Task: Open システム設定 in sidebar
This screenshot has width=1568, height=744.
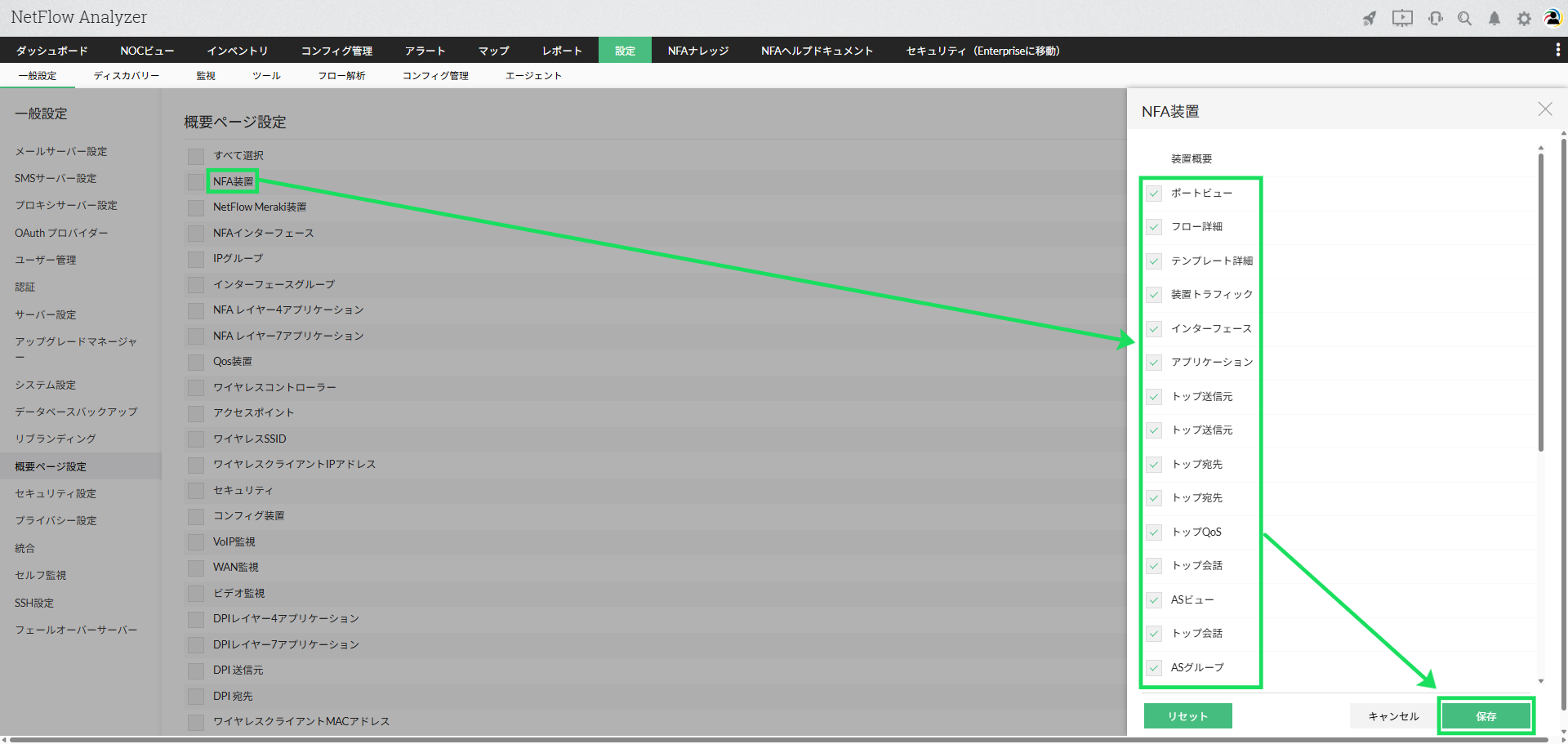Action: [46, 385]
